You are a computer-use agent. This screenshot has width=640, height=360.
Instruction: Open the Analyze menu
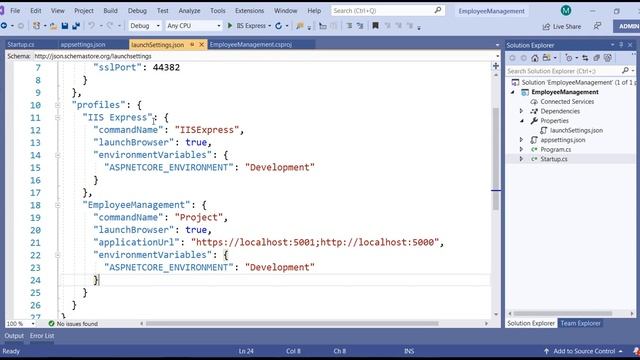click(189, 11)
